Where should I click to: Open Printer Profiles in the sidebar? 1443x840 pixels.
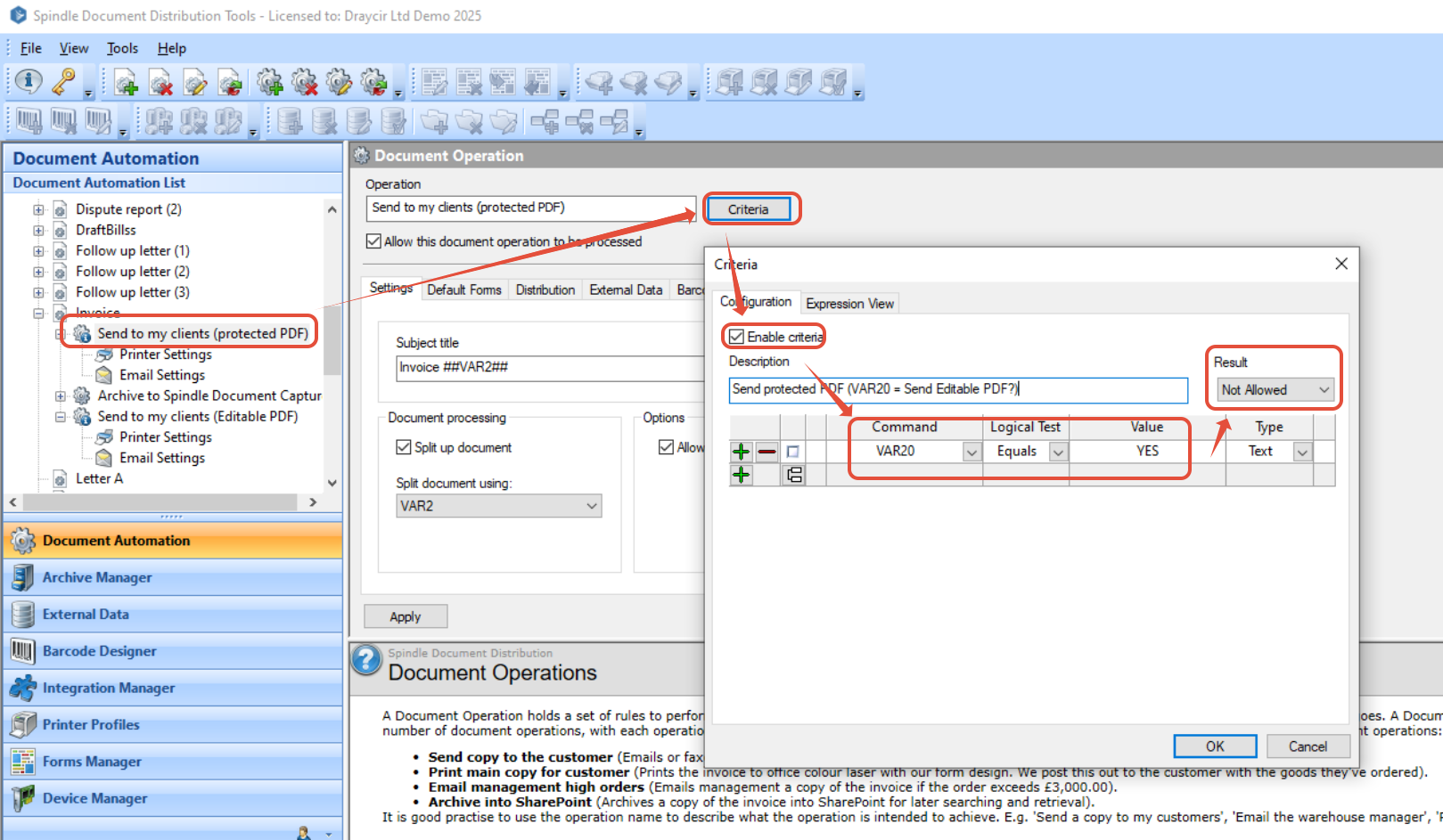pos(173,725)
